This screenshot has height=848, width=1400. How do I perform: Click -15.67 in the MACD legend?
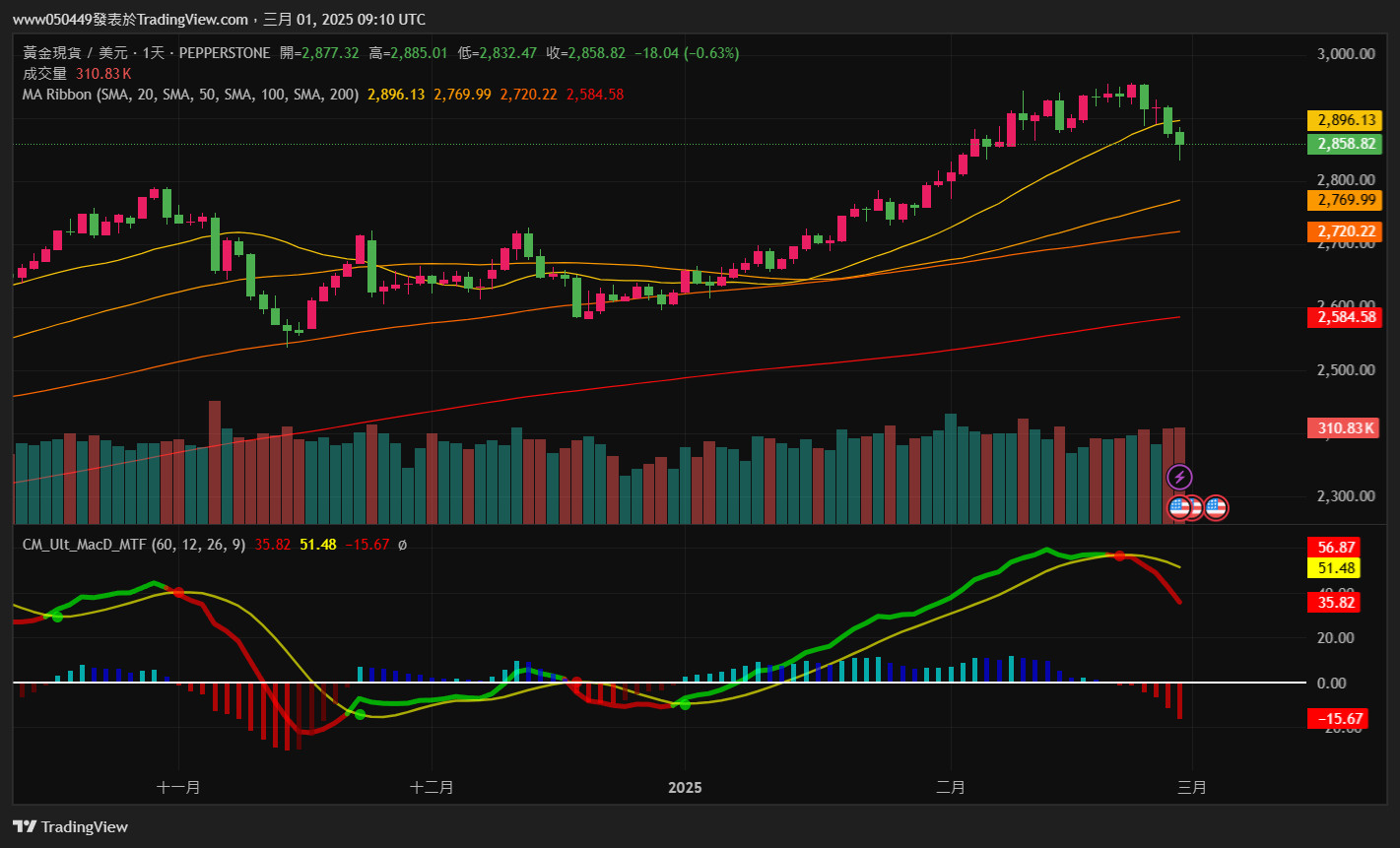tap(367, 544)
